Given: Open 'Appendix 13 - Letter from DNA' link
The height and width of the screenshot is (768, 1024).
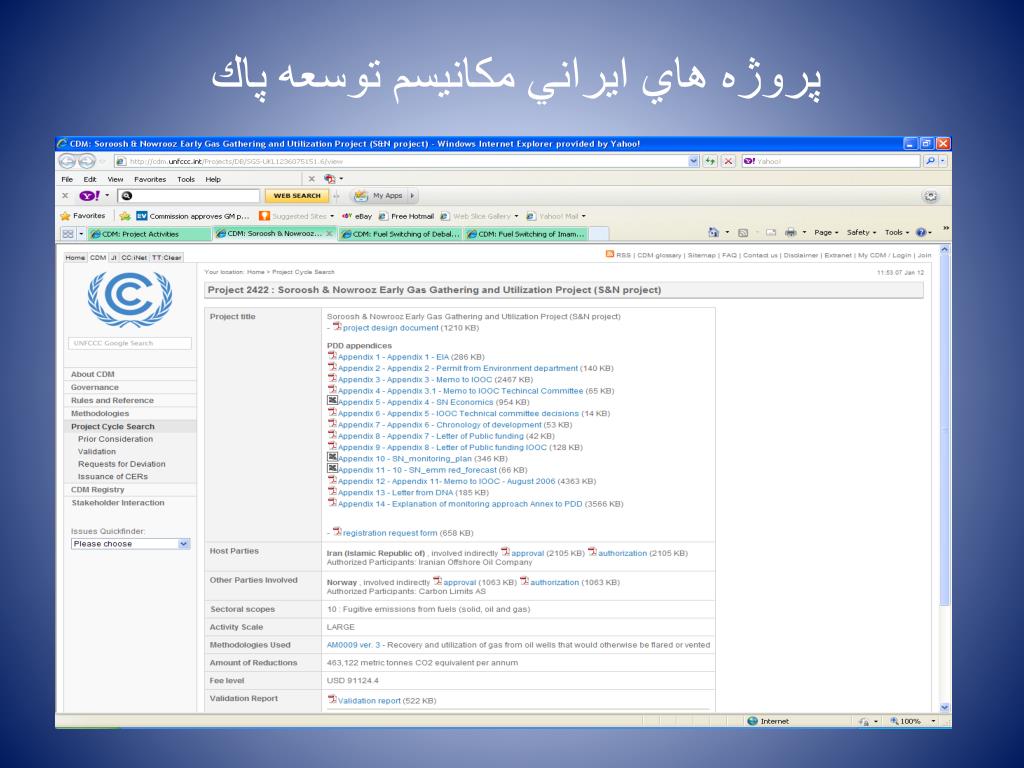Looking at the screenshot, I should [395, 492].
